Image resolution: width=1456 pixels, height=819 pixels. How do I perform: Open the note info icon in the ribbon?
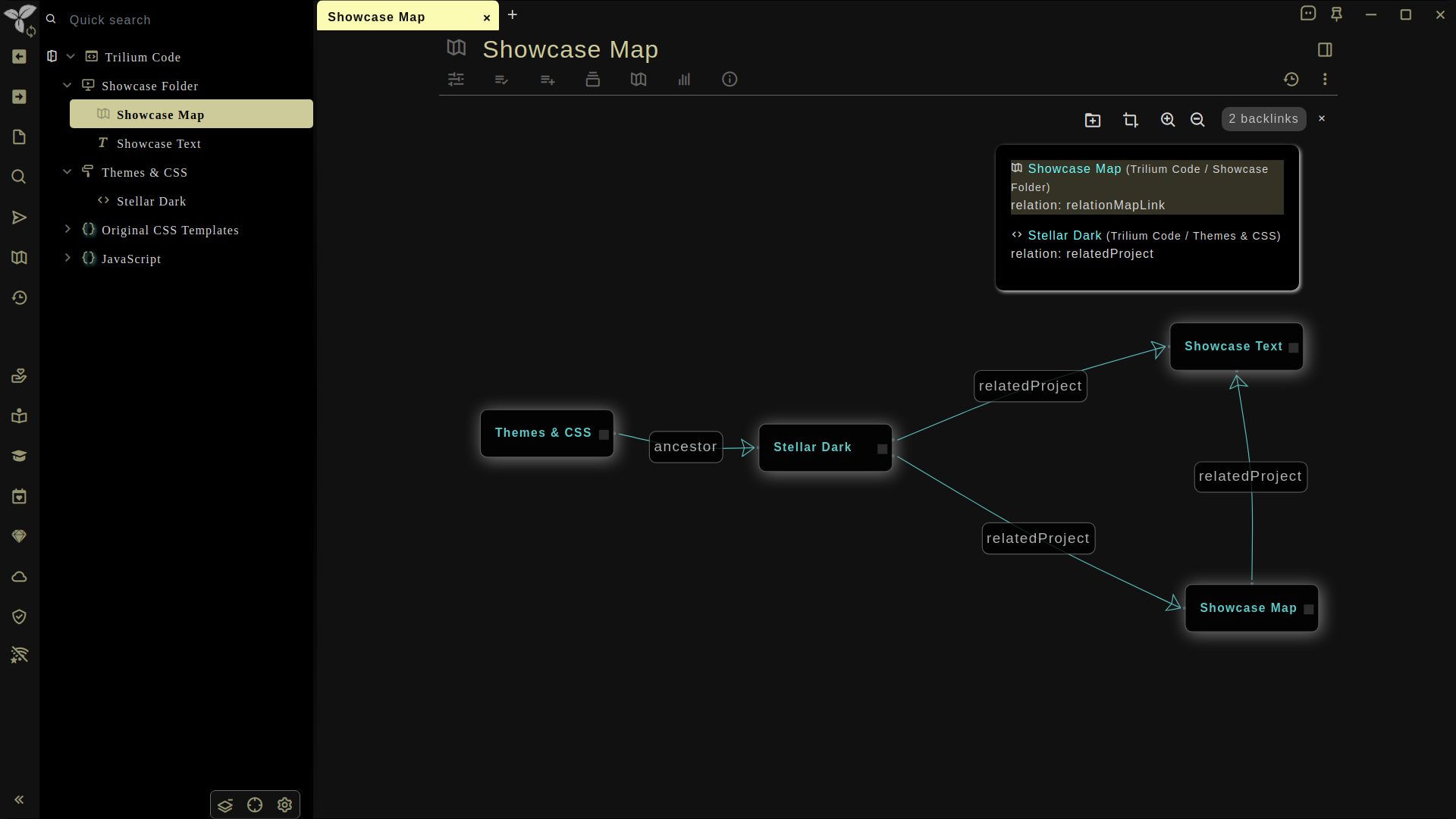pos(730,80)
